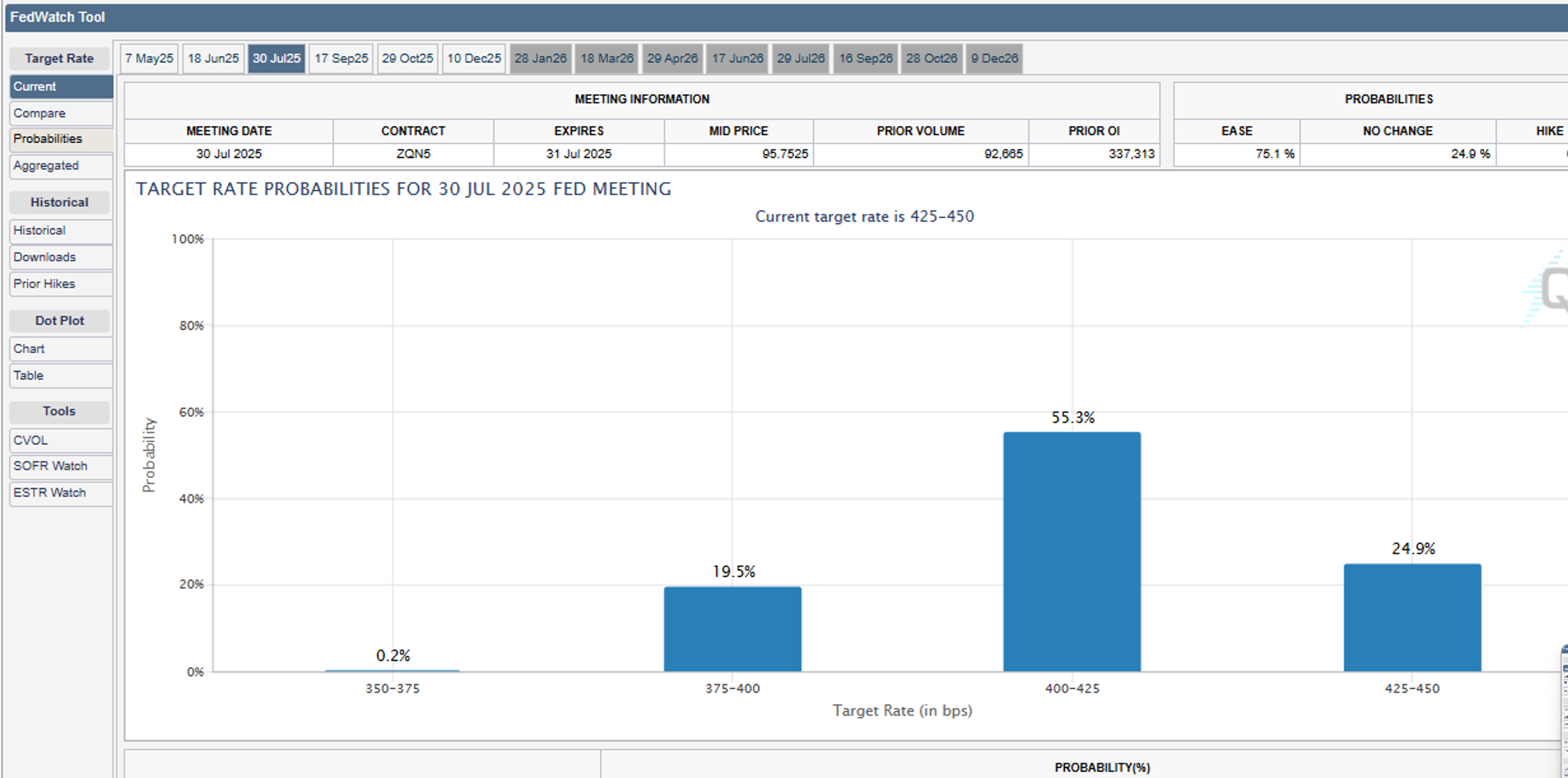Viewport: 1568px width, 778px height.
Task: Open the Dot Plot Table item
Action: coord(60,375)
